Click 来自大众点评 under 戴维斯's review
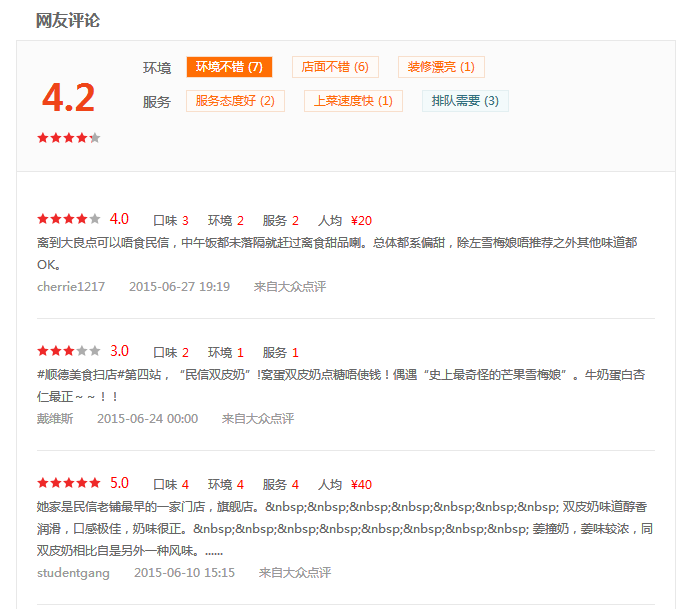This screenshot has width=689, height=609. tap(258, 418)
